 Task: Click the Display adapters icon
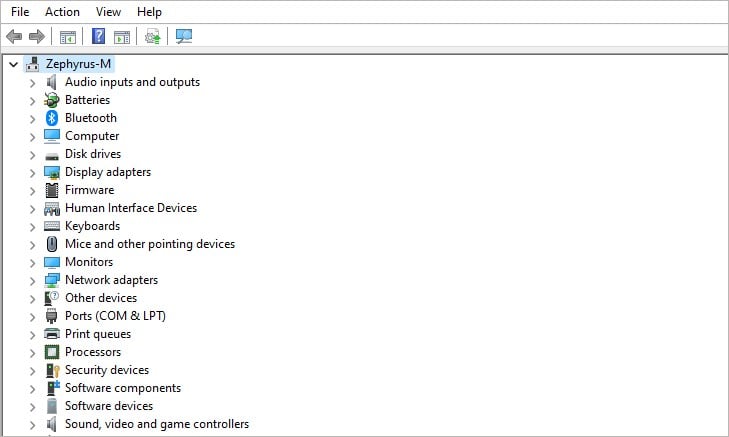(x=52, y=172)
